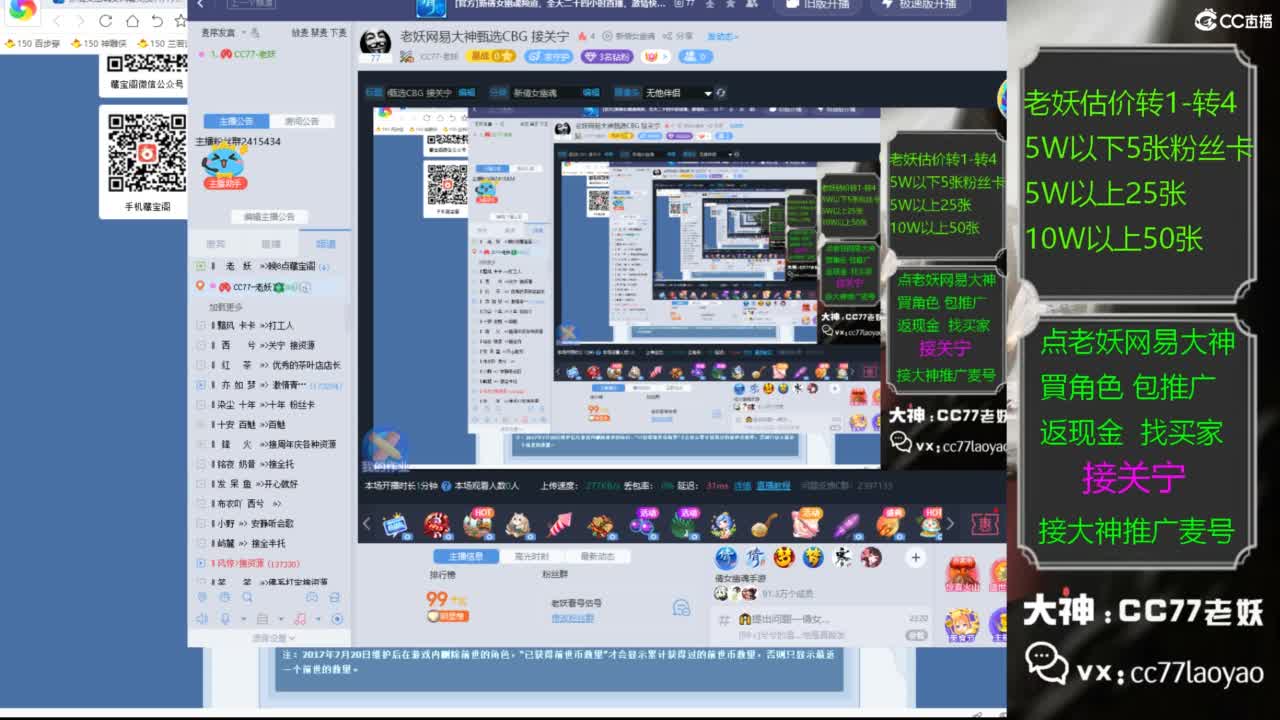Click the streamer avatar with mask
This screenshot has width=1280, height=720.
[x=375, y=44]
